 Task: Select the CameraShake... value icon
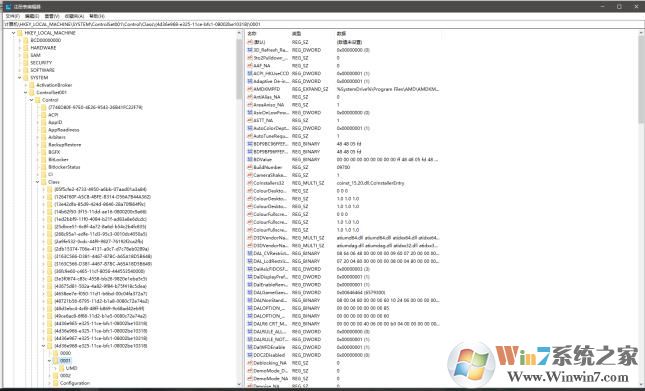[x=250, y=175]
